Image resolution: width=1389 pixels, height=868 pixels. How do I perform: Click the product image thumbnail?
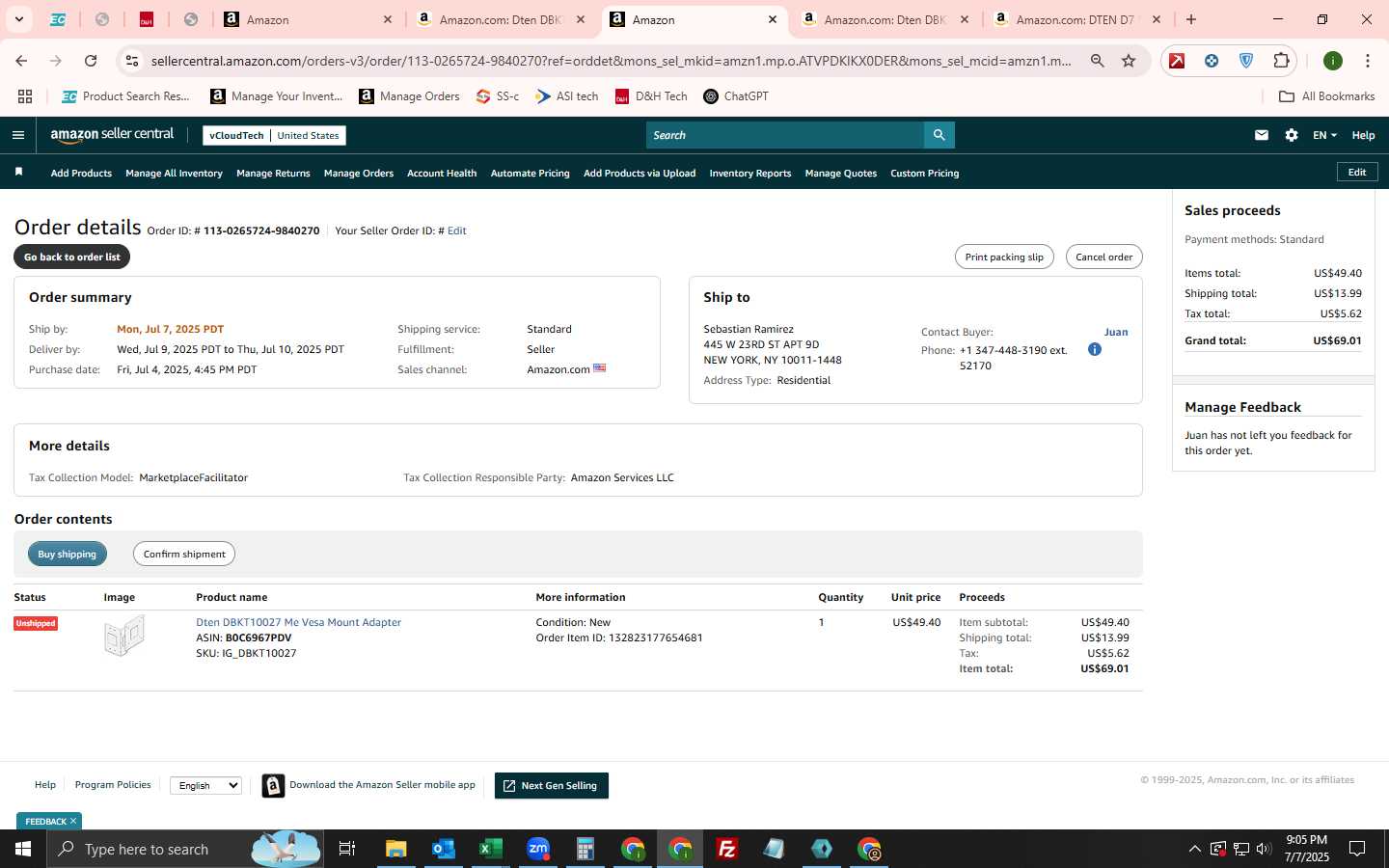[x=124, y=637]
